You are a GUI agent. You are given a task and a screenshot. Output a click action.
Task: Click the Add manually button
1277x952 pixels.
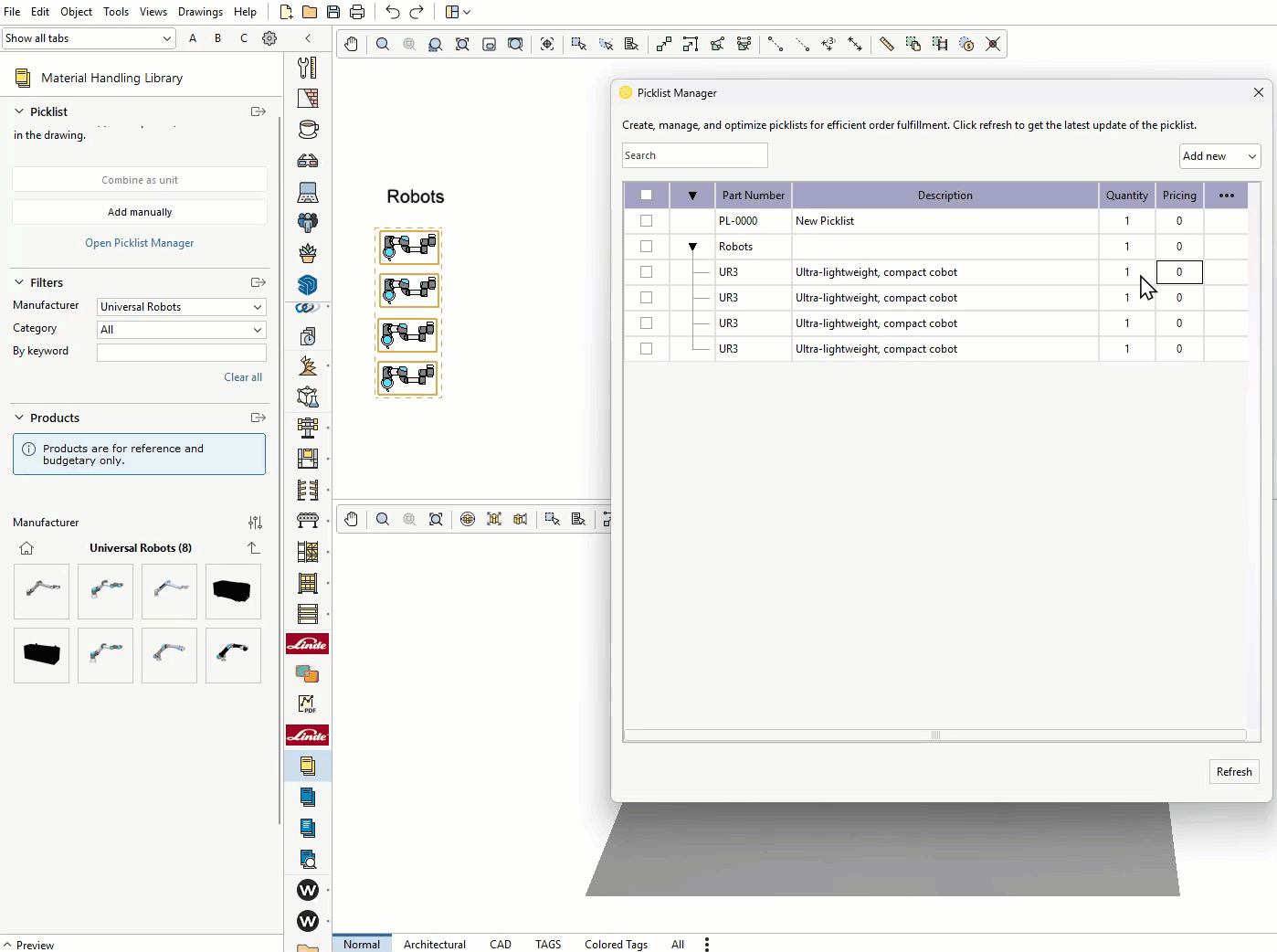(140, 212)
